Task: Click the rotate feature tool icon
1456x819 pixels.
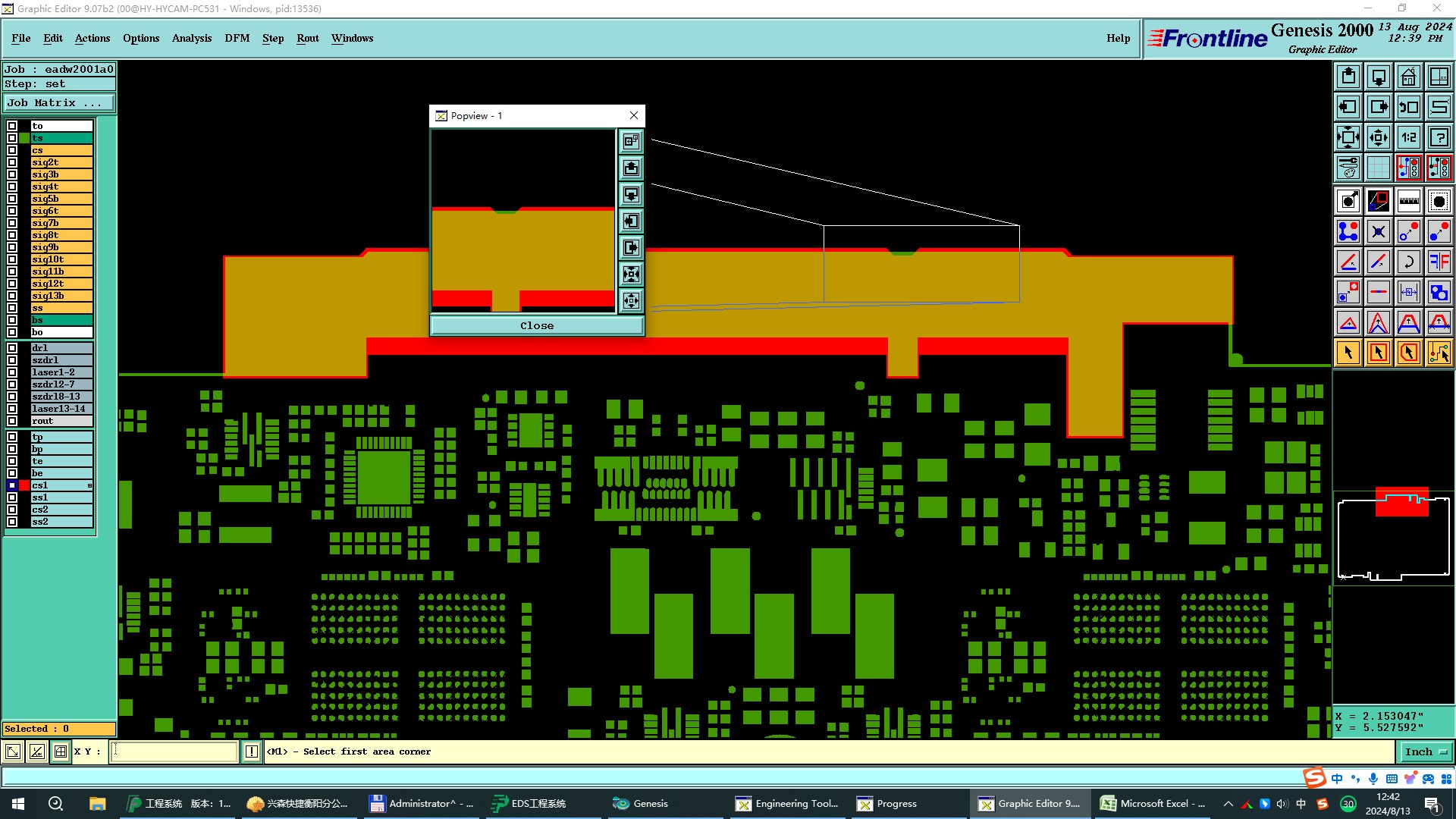Action: (x=1408, y=262)
